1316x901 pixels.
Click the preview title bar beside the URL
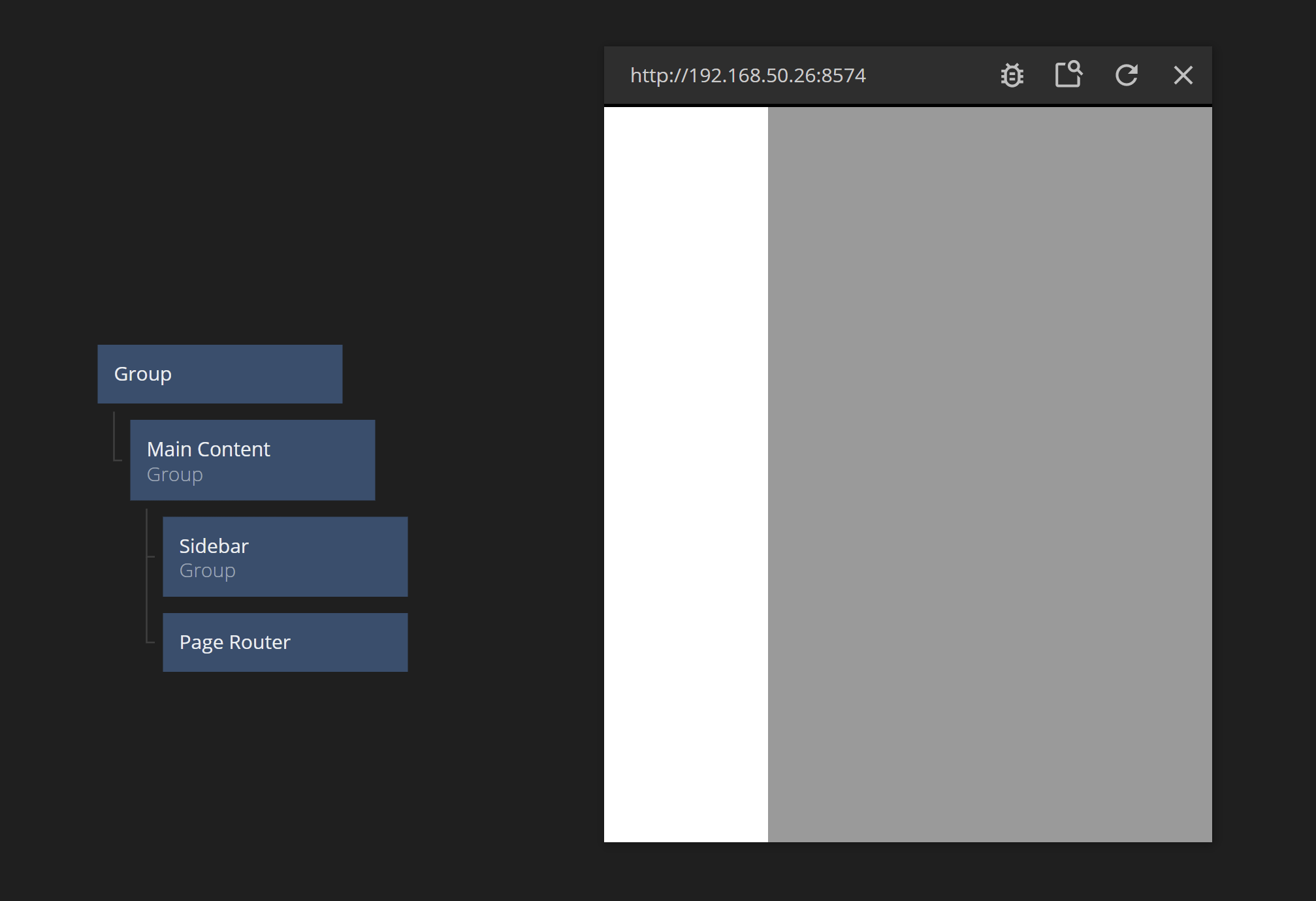tap(927, 75)
